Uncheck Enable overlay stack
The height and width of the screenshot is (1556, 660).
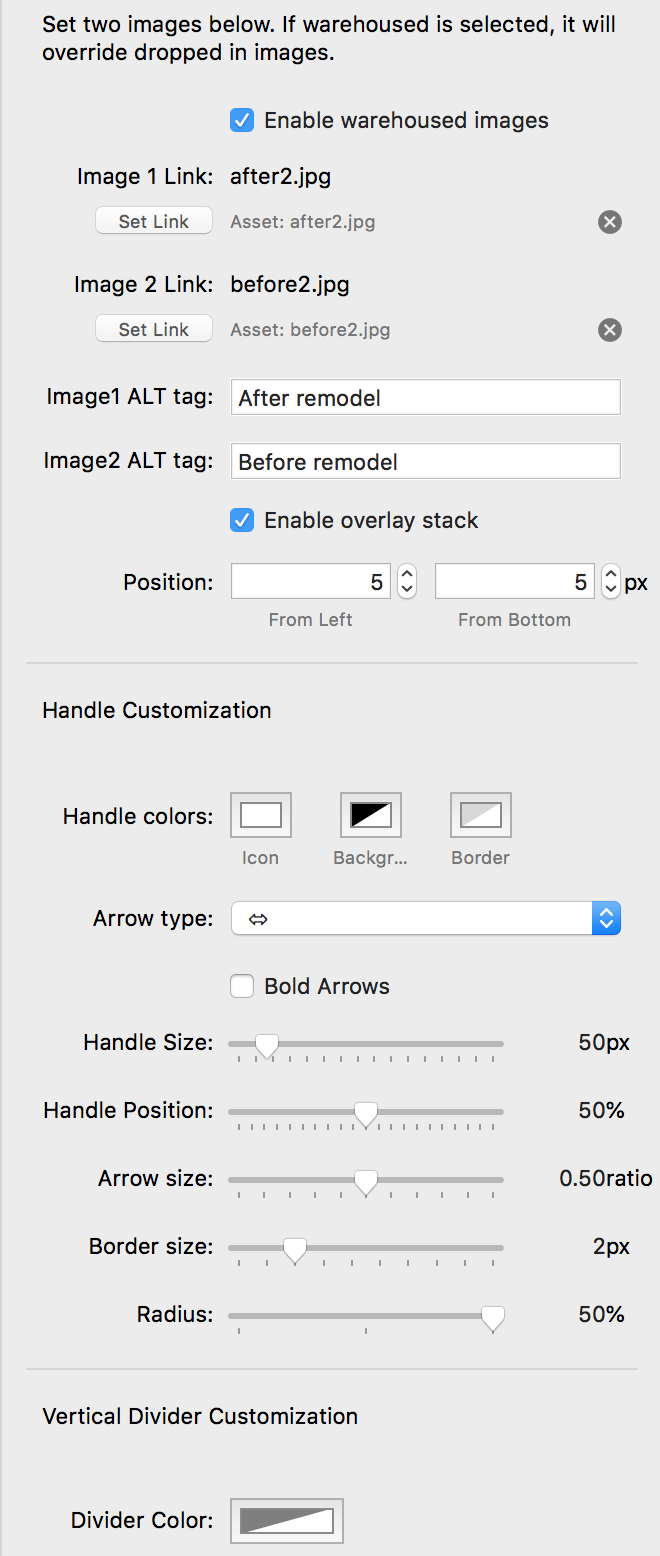point(242,520)
